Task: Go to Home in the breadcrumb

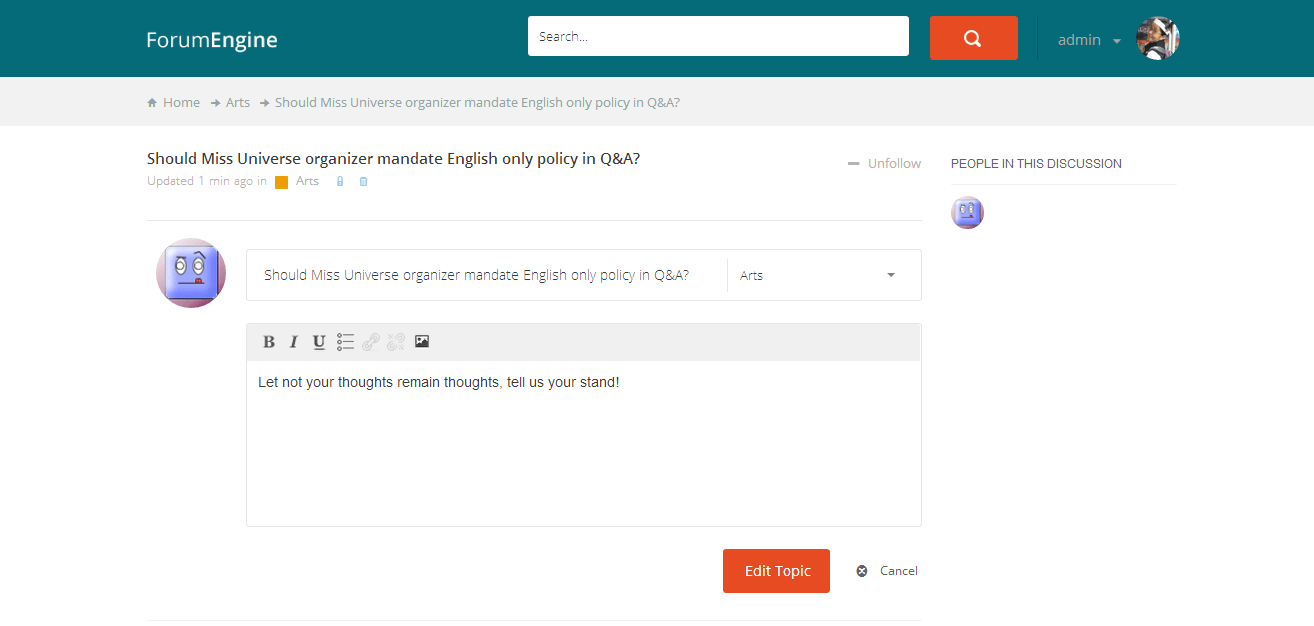Action: 182,102
